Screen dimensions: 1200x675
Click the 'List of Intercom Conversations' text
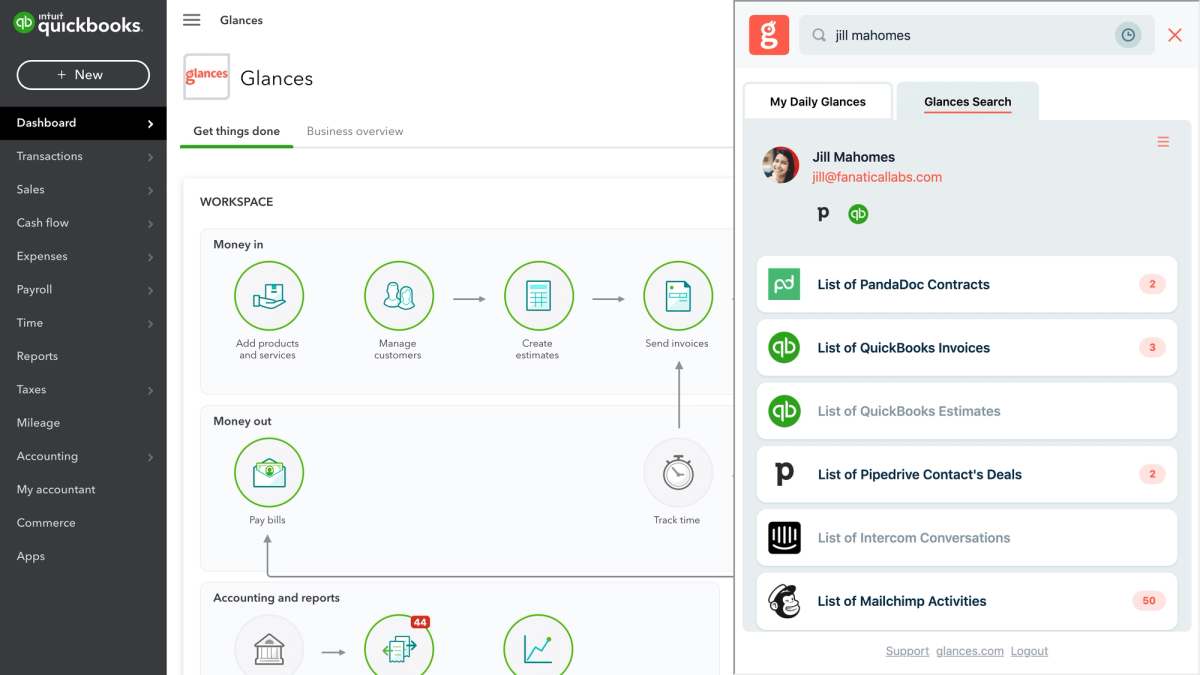pos(914,538)
